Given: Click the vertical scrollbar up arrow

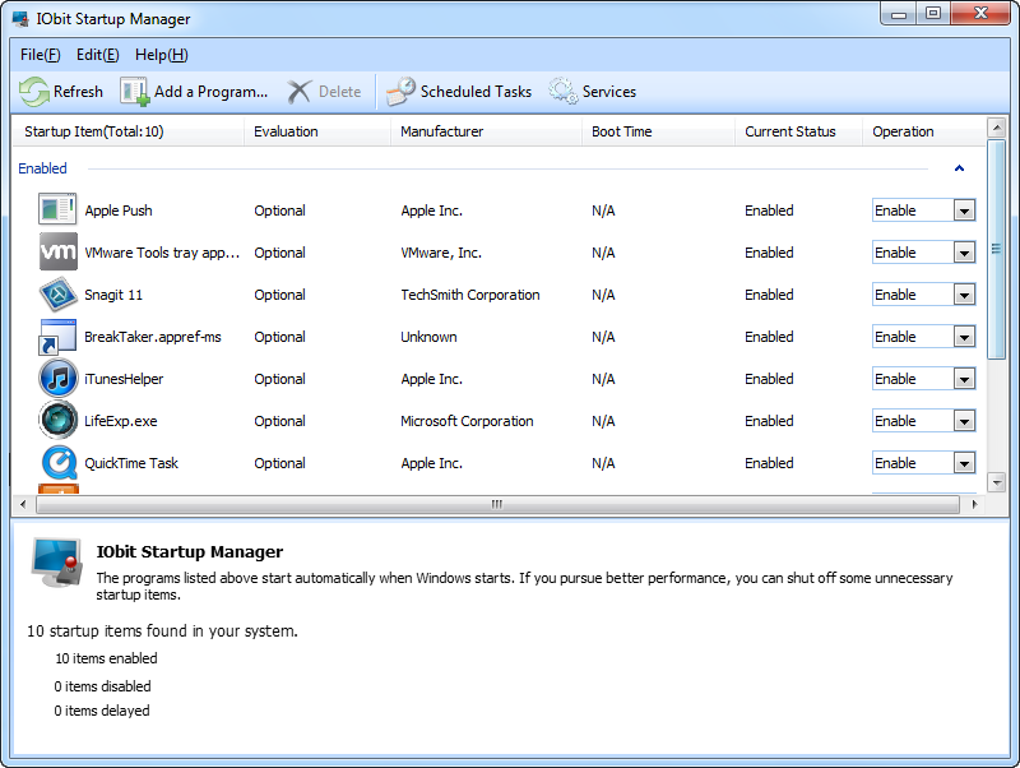Looking at the screenshot, I should [x=996, y=127].
